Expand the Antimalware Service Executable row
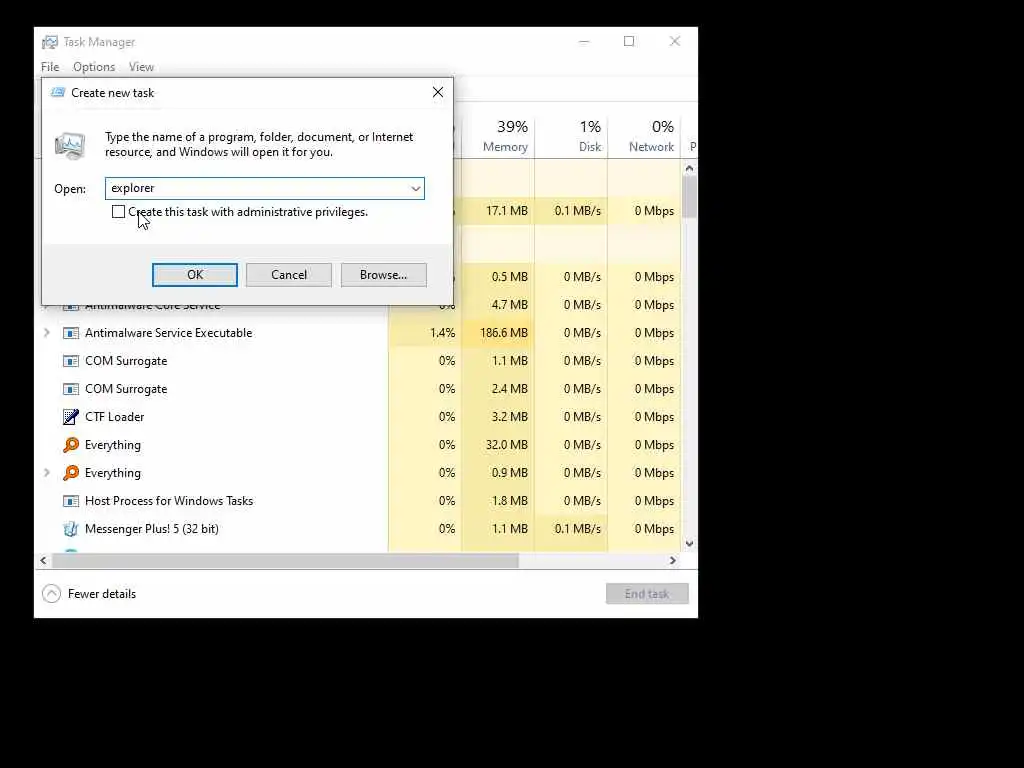The width and height of the screenshot is (1024, 768). tap(46, 333)
